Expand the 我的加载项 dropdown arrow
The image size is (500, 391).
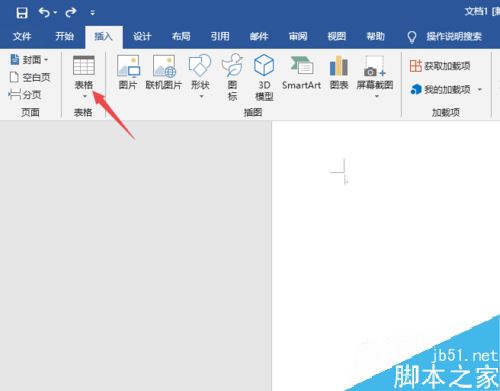(480, 89)
